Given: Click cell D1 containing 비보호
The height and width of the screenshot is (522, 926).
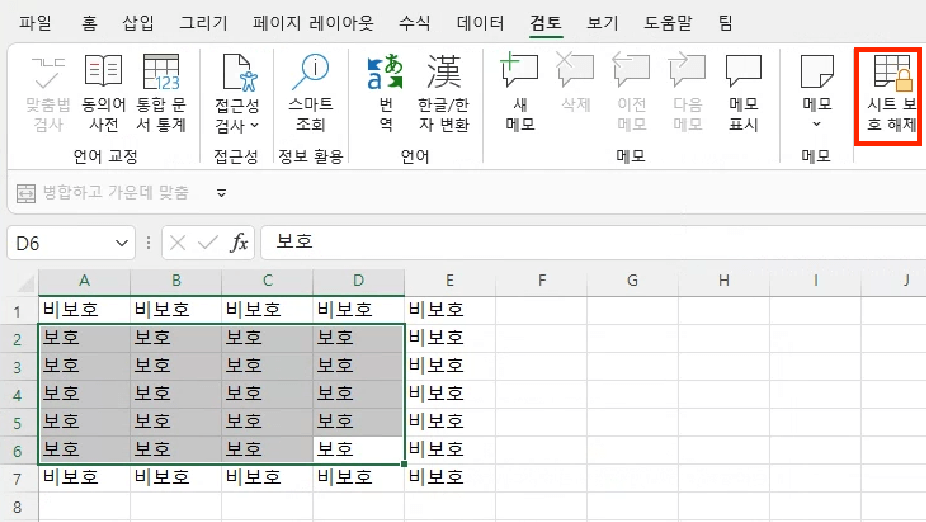Looking at the screenshot, I should click(358, 309).
